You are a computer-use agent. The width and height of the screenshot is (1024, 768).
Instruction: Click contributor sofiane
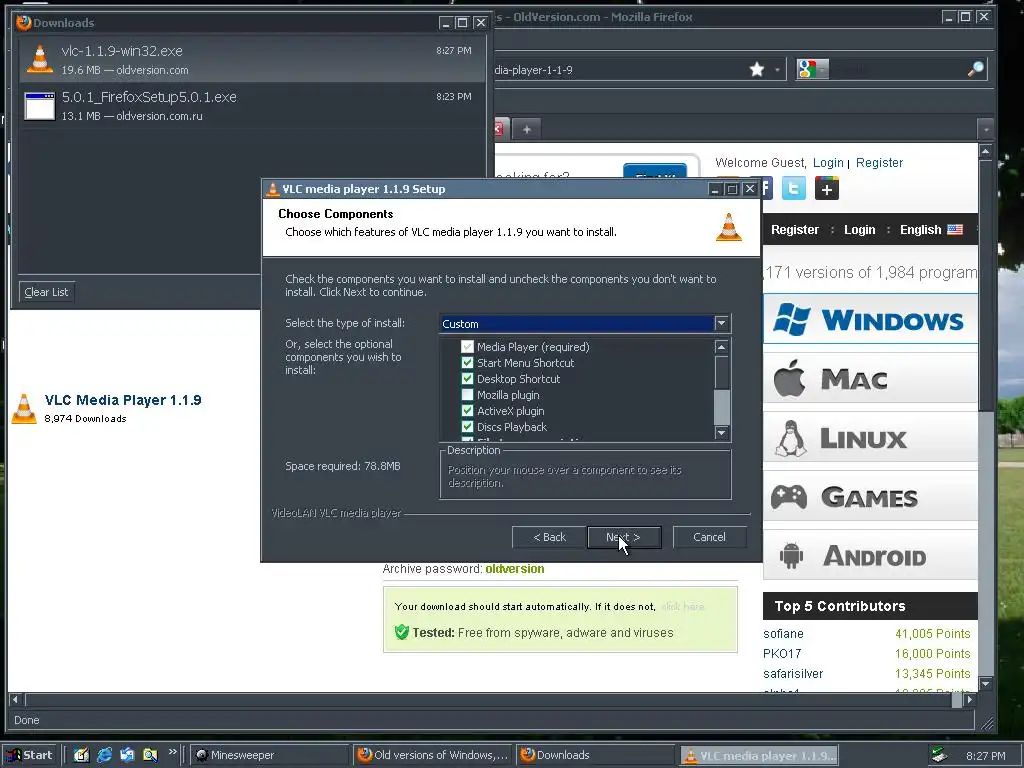(783, 633)
